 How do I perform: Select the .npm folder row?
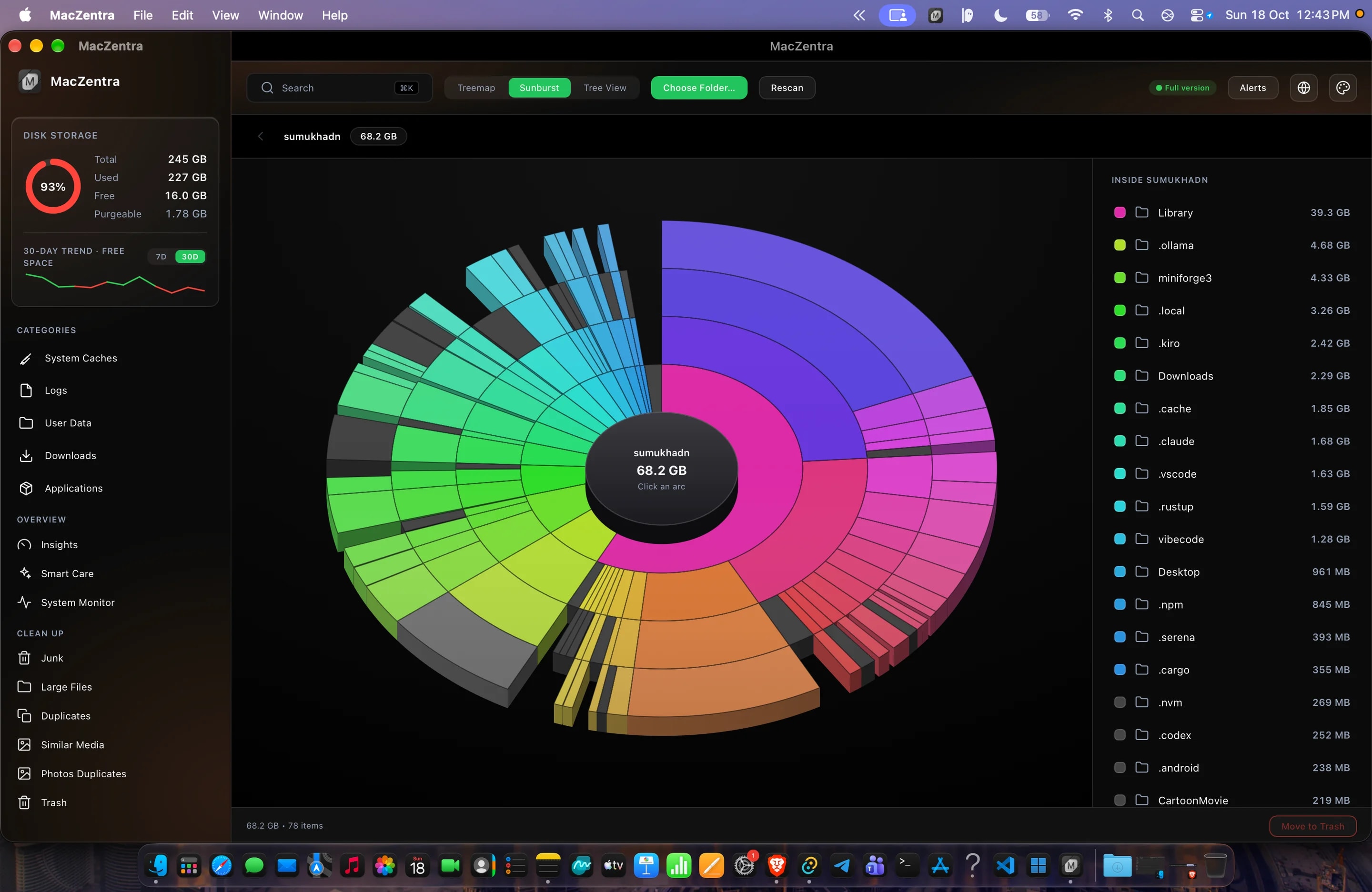(x=1231, y=604)
